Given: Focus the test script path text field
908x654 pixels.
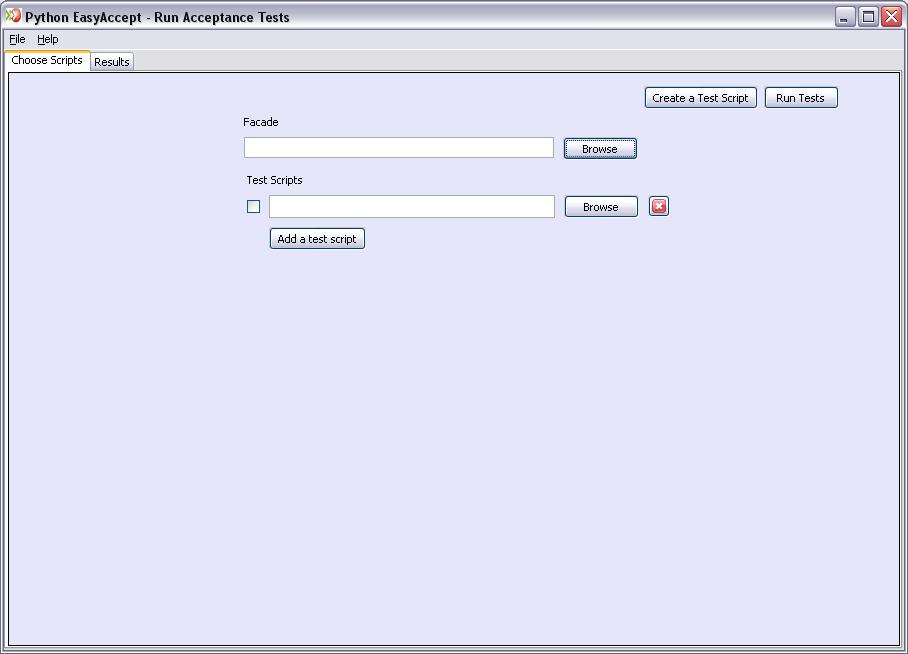Looking at the screenshot, I should (x=411, y=207).
